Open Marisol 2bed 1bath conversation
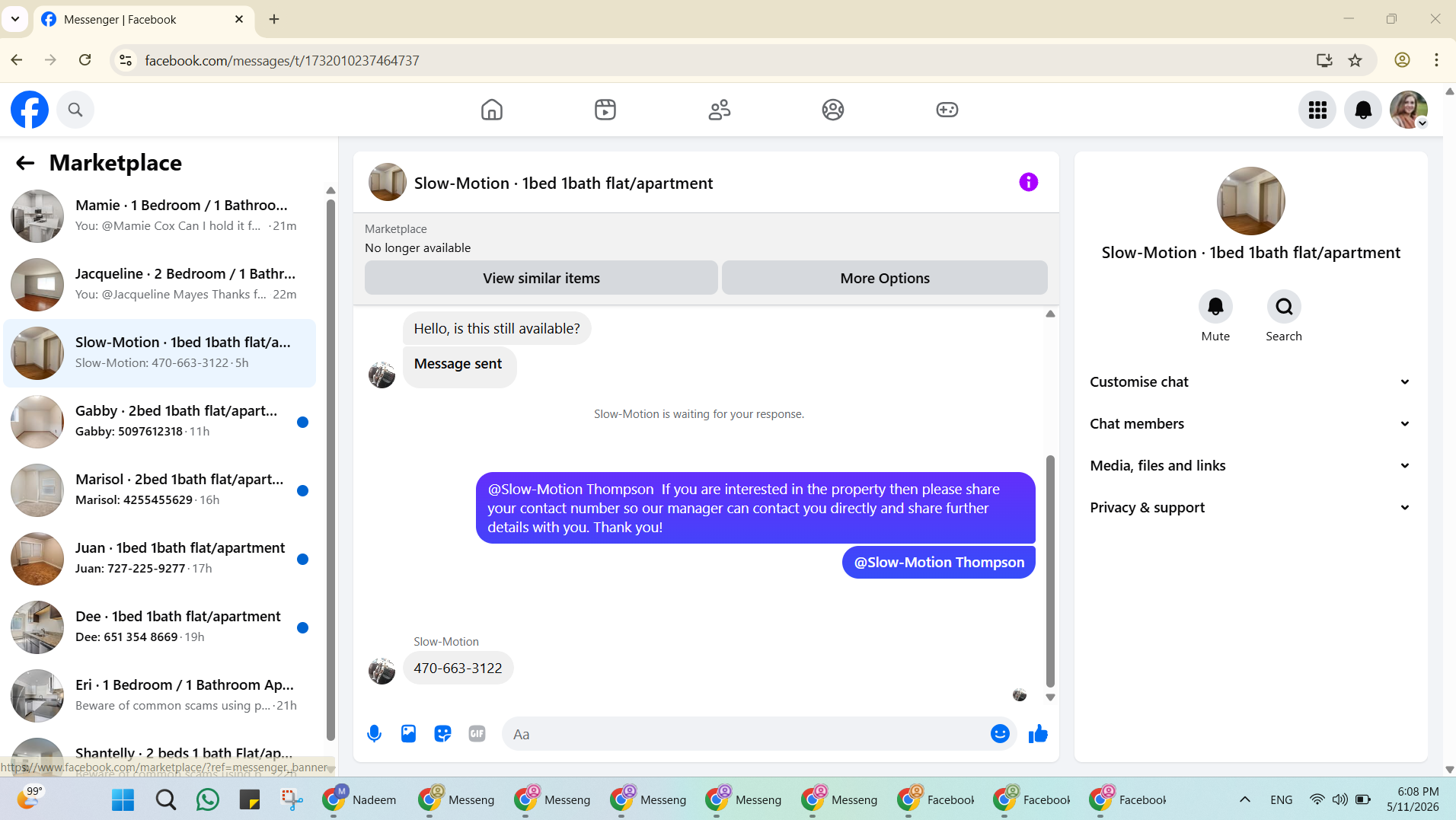1456x820 pixels. pyautogui.click(x=160, y=490)
